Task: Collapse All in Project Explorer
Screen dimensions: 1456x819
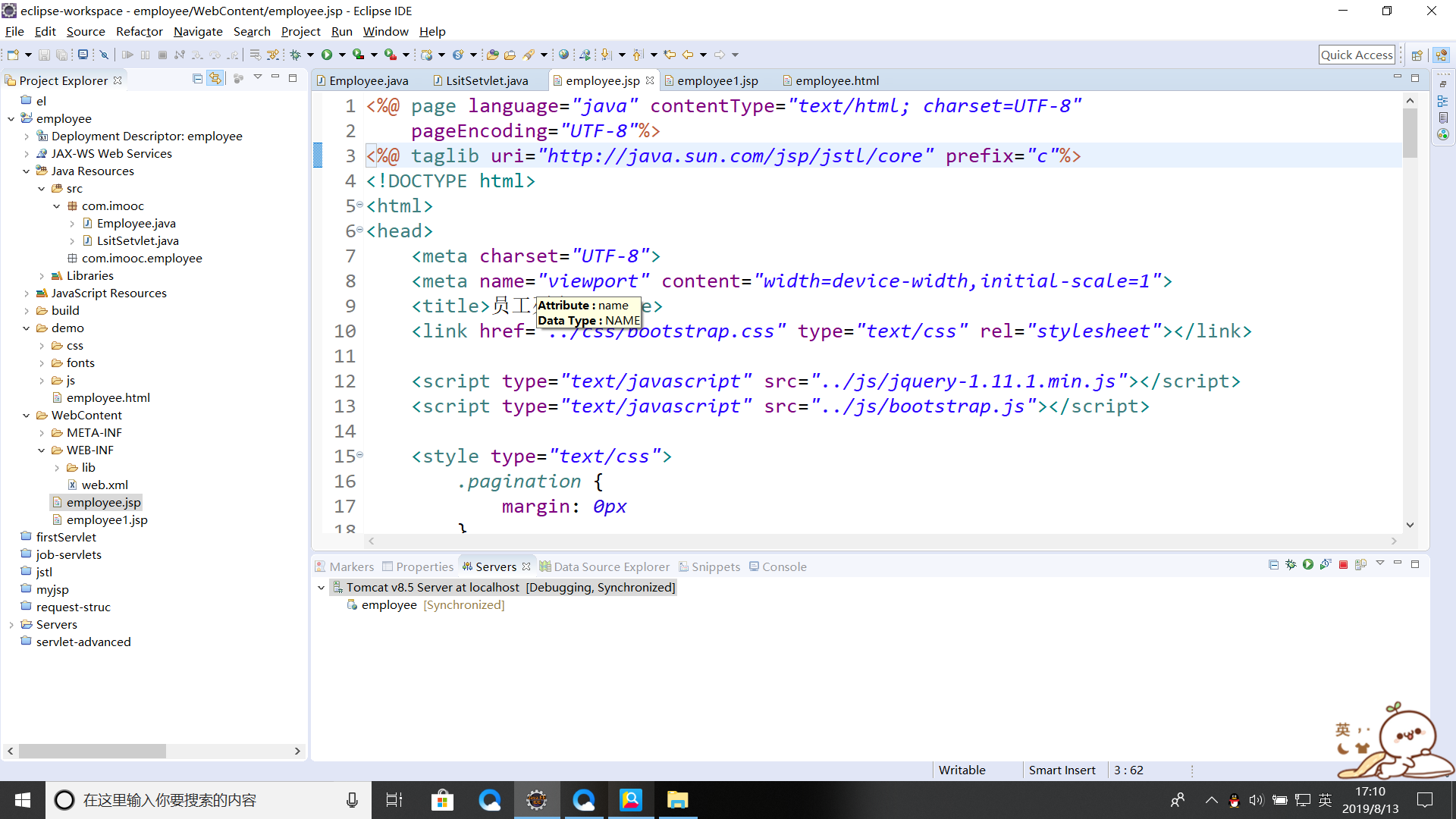Action: pyautogui.click(x=197, y=79)
